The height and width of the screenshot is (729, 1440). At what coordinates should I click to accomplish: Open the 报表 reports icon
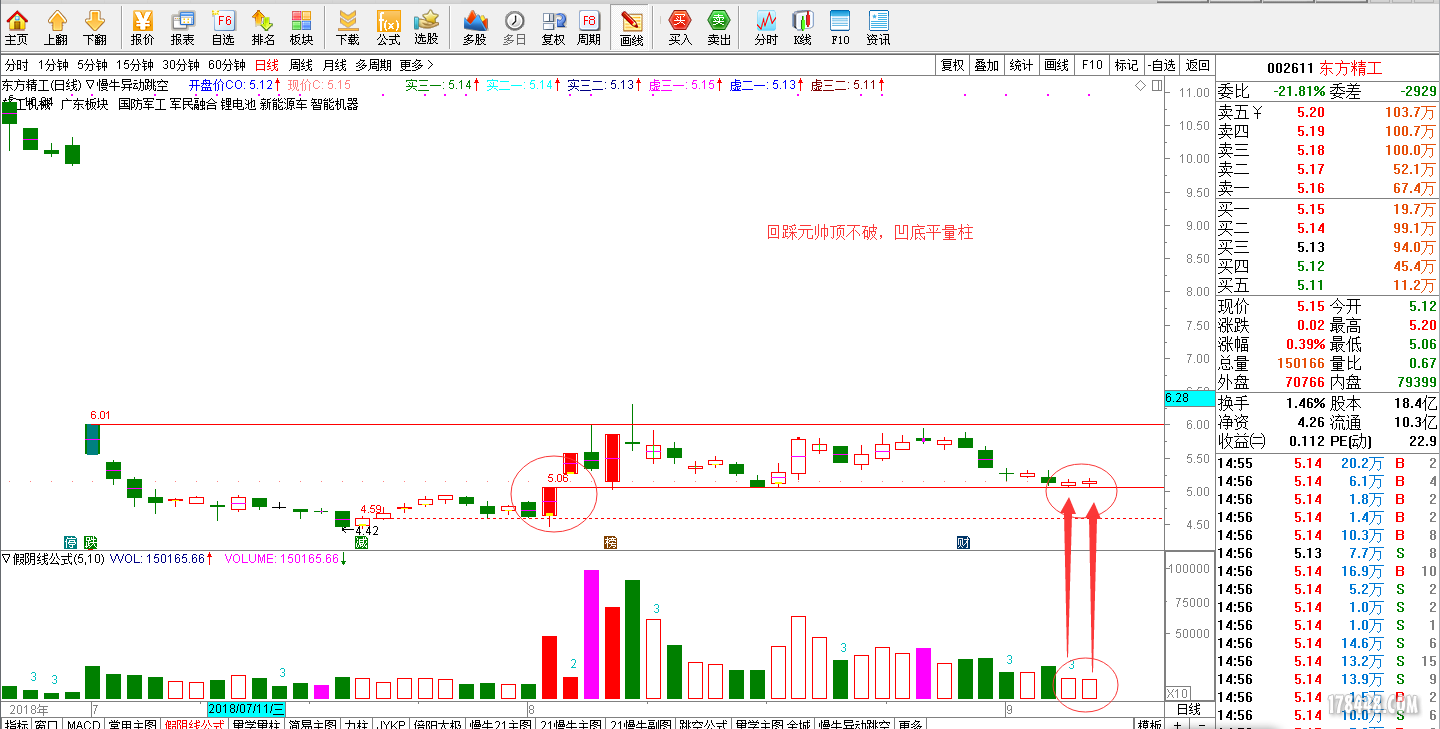pyautogui.click(x=183, y=27)
